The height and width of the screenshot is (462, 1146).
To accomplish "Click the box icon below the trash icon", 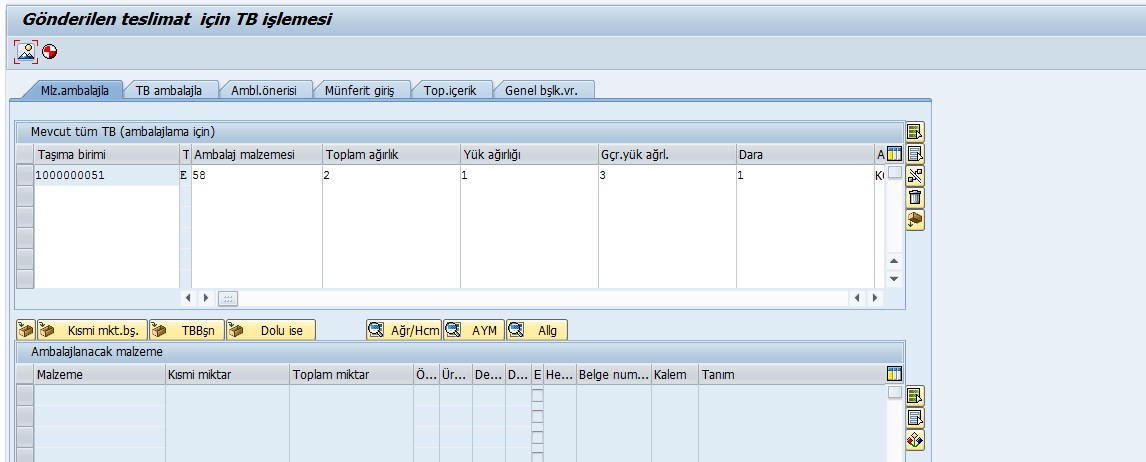I will tap(915, 219).
